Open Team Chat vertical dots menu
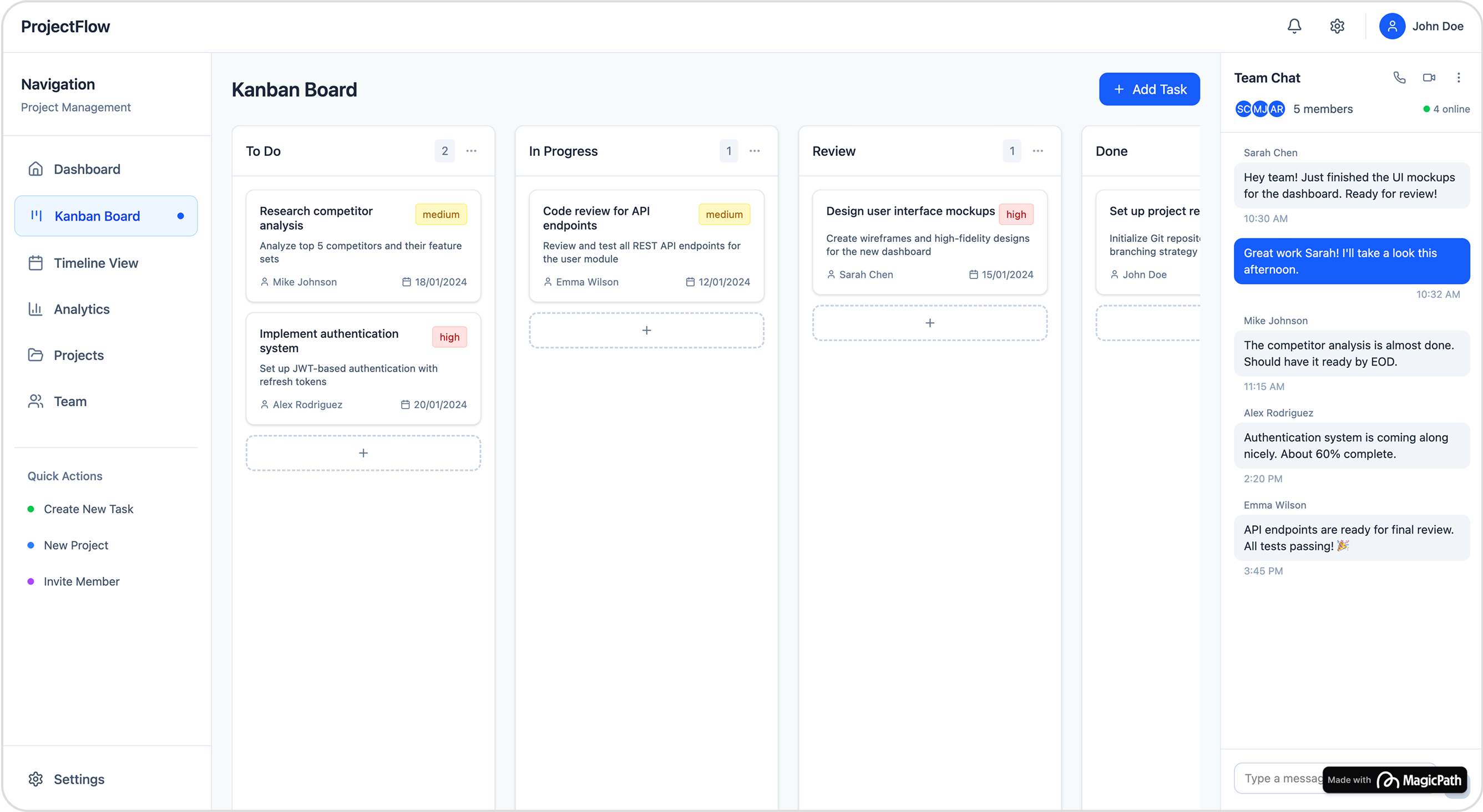Viewport: 1483px width, 812px height. (x=1458, y=78)
